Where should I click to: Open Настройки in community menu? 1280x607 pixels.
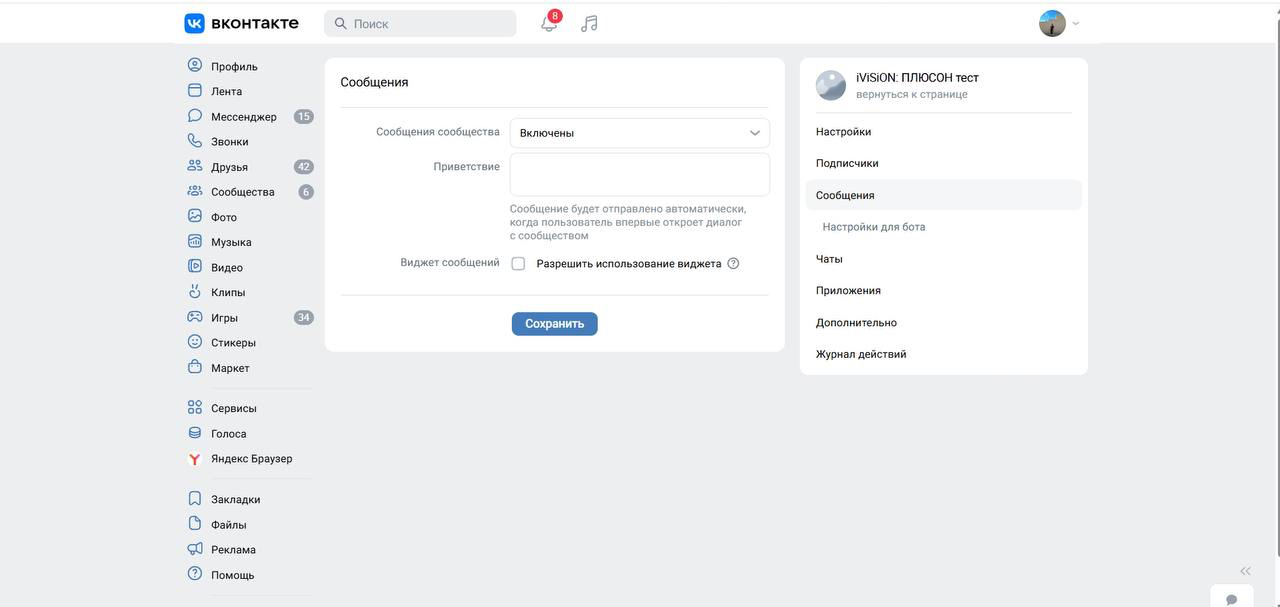tap(944, 132)
